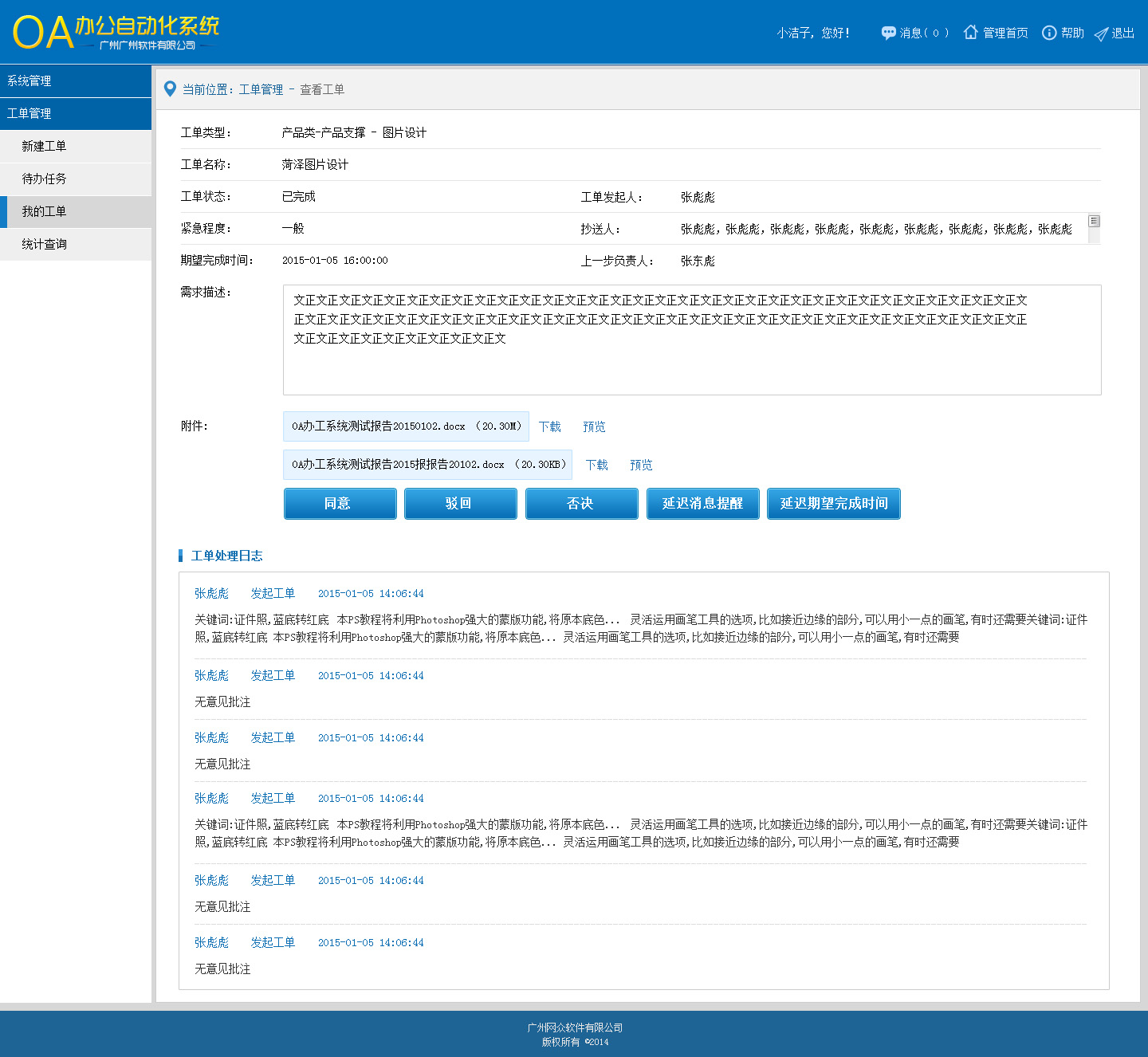Open 新建工单 in the sidebar
The image size is (1148, 1057).
click(x=76, y=146)
